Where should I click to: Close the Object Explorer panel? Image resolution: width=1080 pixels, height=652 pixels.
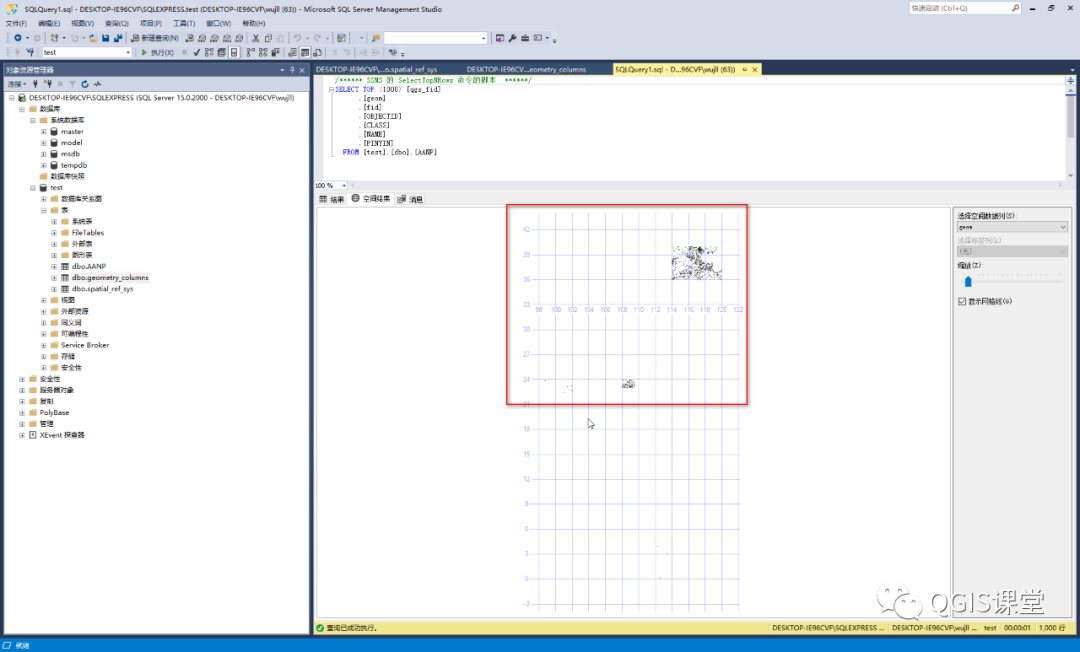click(302, 70)
